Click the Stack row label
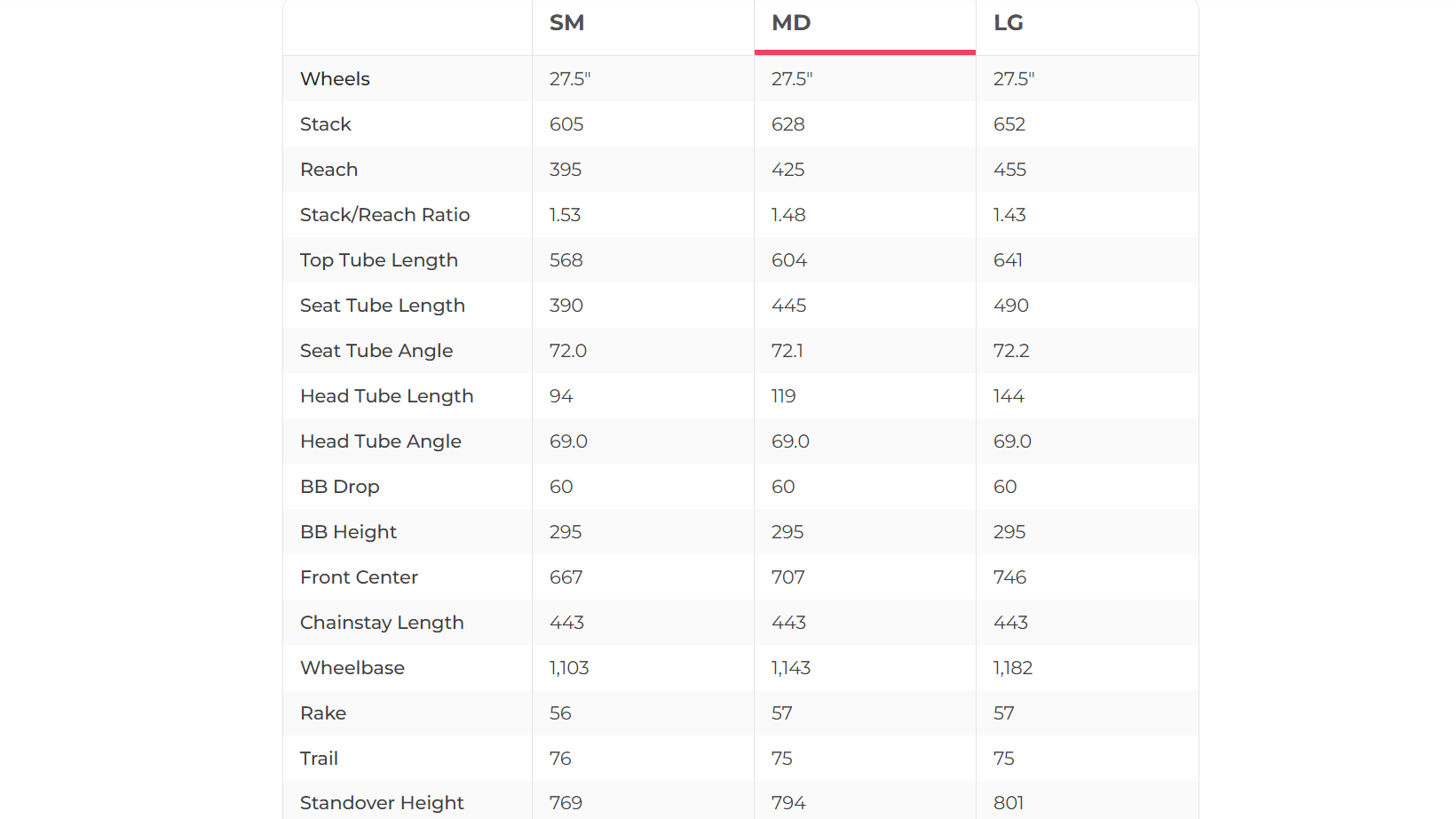Viewport: 1456px width, 819px height. point(326,124)
